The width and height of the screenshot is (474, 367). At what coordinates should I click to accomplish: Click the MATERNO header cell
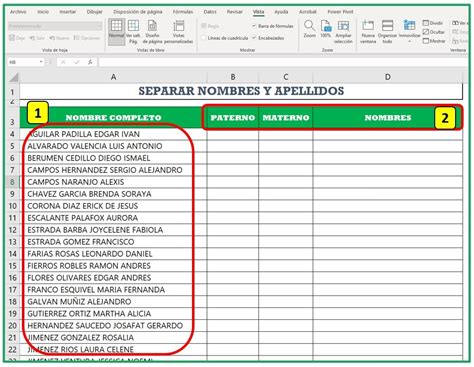click(x=286, y=117)
